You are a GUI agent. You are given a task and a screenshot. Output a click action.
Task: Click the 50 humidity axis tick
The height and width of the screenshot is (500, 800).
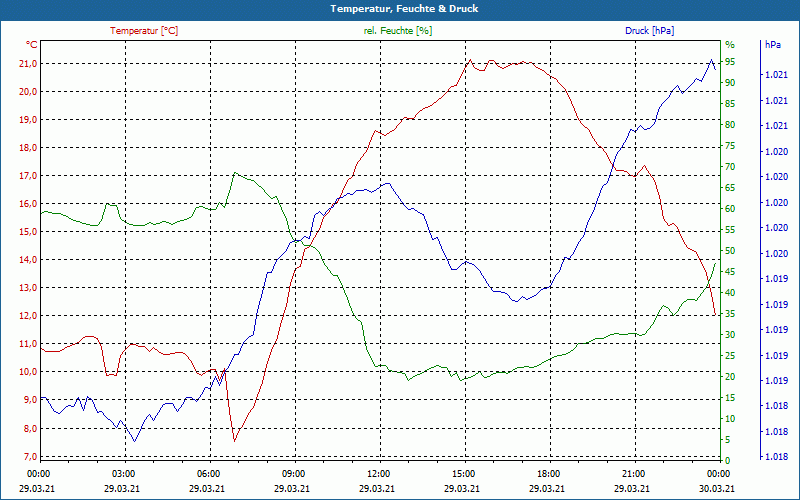click(x=730, y=251)
